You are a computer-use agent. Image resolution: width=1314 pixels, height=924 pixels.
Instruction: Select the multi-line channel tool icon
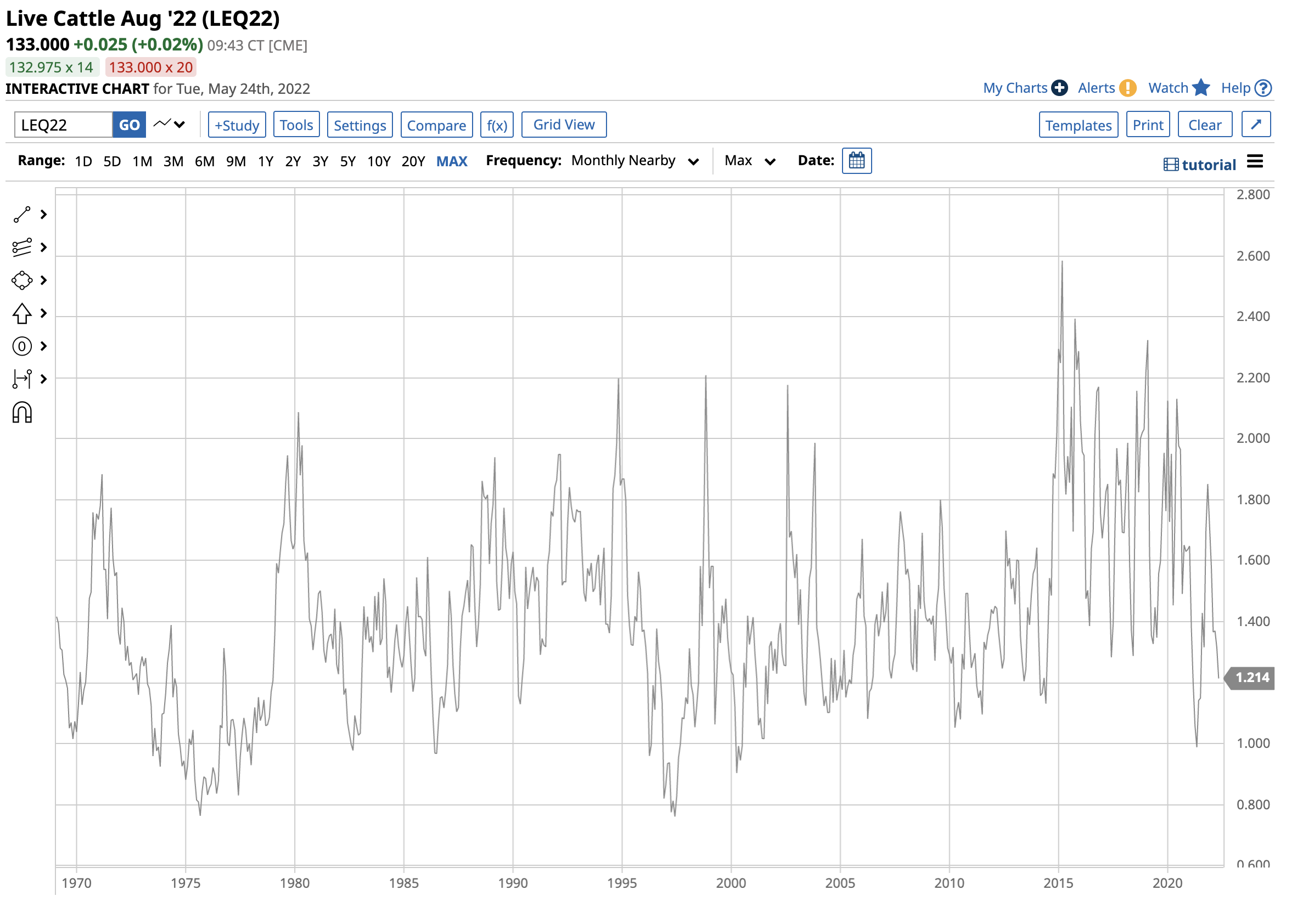pos(22,247)
